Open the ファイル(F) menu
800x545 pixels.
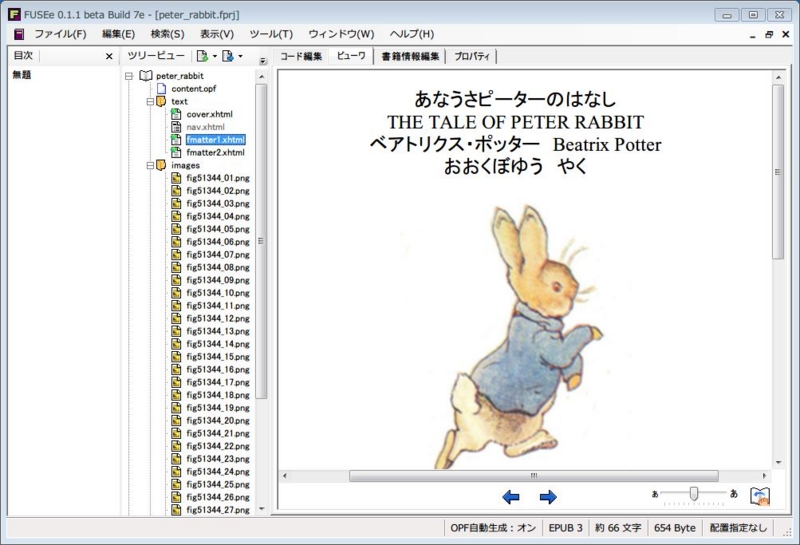pos(60,34)
